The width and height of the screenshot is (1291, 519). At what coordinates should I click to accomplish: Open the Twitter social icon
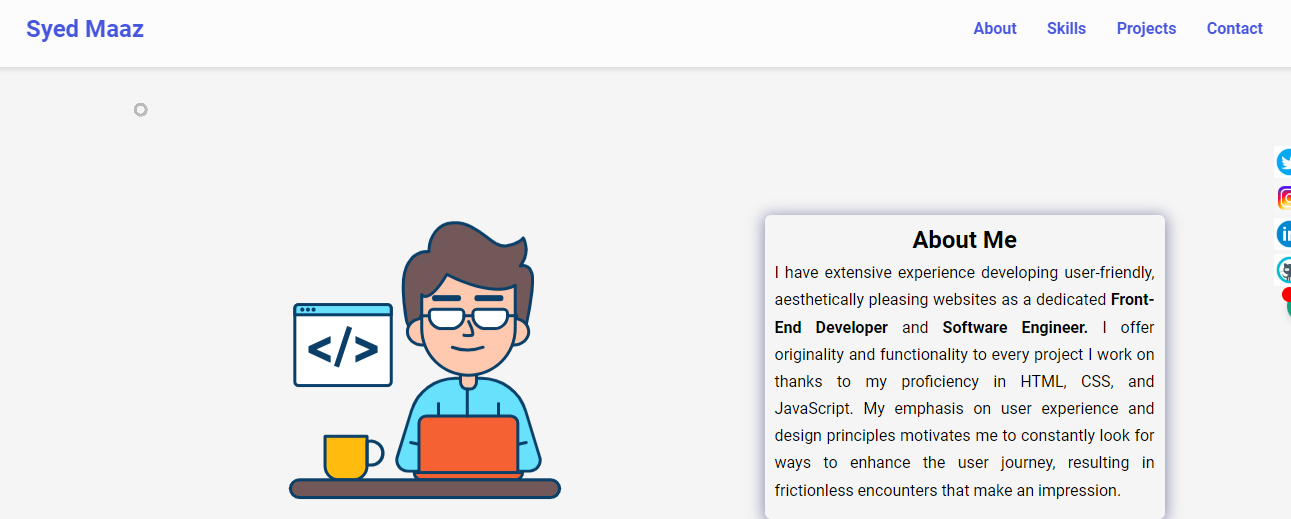(1284, 162)
